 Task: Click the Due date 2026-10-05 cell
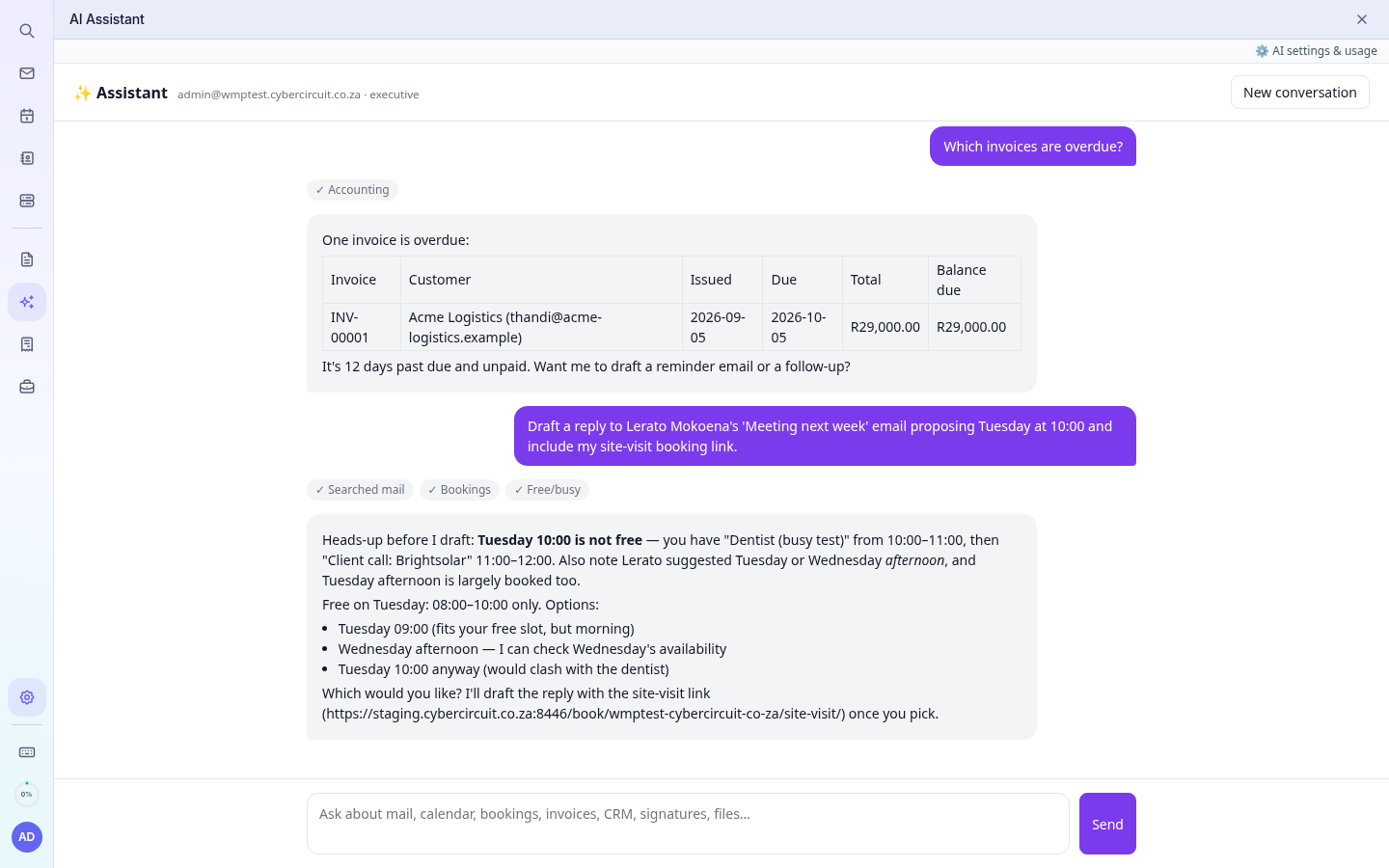[803, 327]
